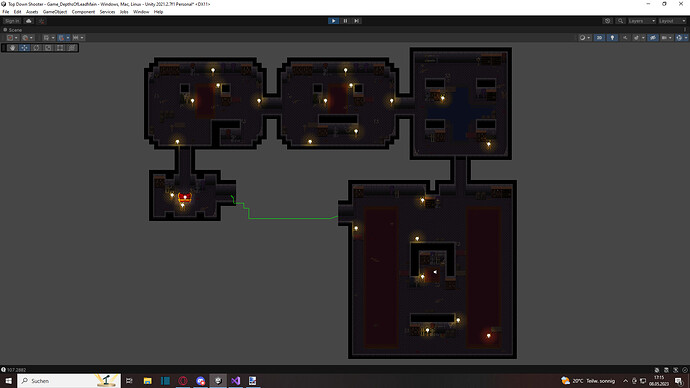Select the Move tool
The height and width of the screenshot is (388, 690).
point(24,48)
